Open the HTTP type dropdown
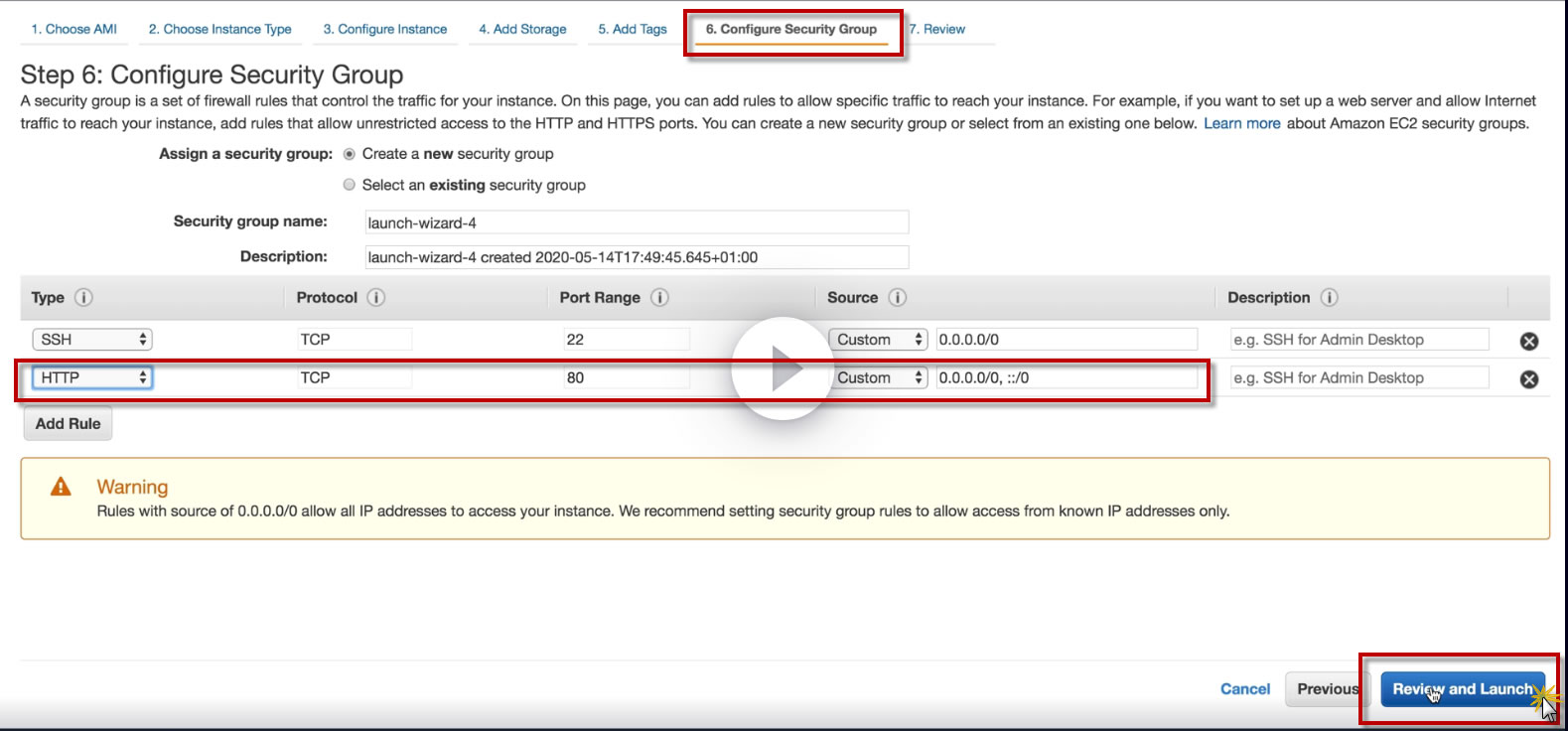1568x731 pixels. 91,377
